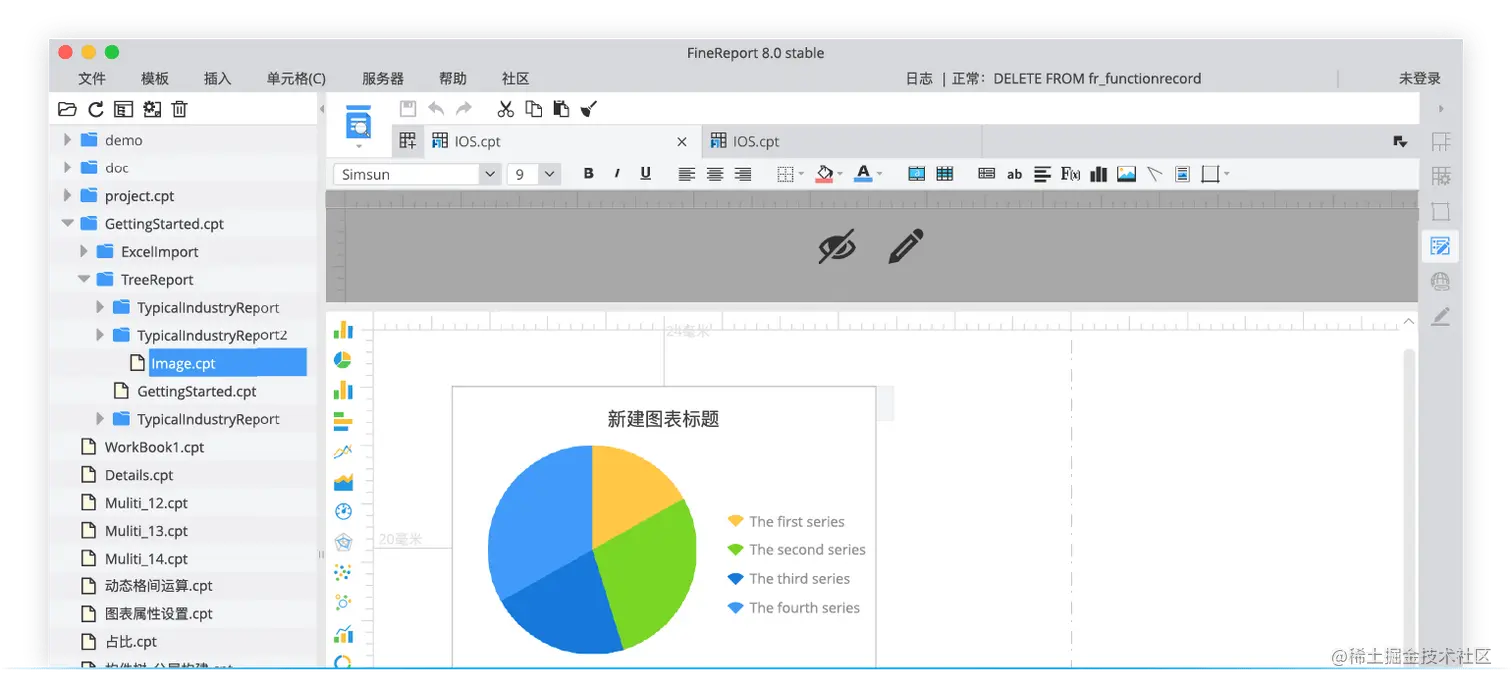1512x687 pixels.
Task: Click the insert image toolbar icon
Action: (x=1126, y=173)
